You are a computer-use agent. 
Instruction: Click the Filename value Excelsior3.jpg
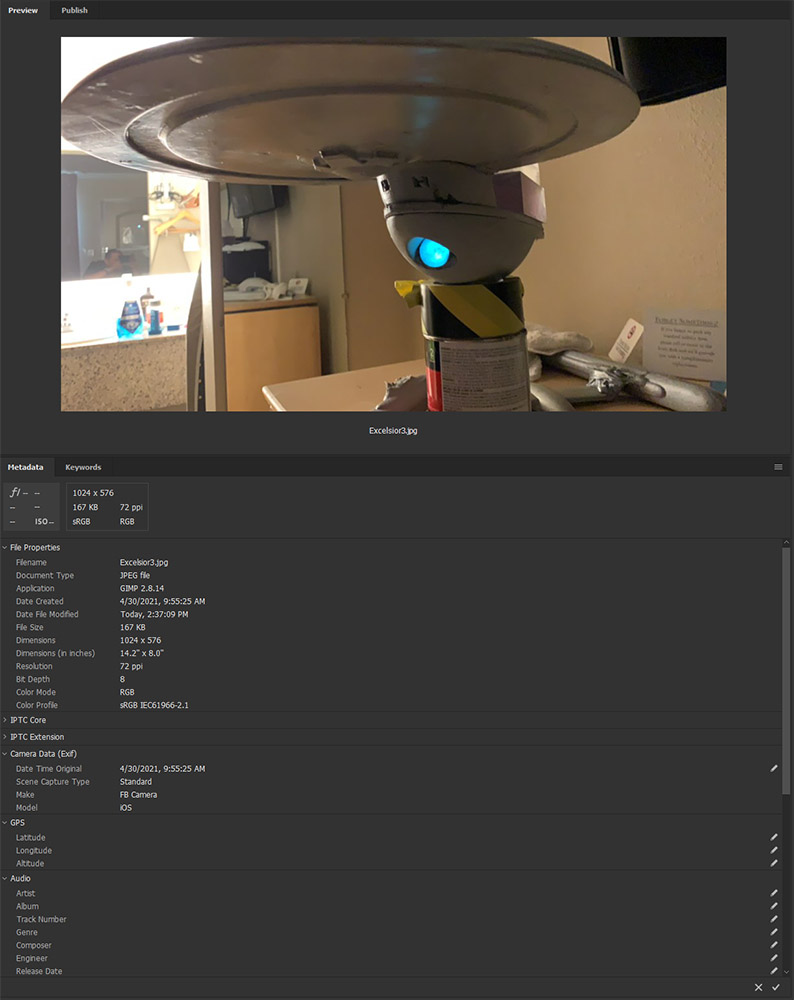(144, 562)
